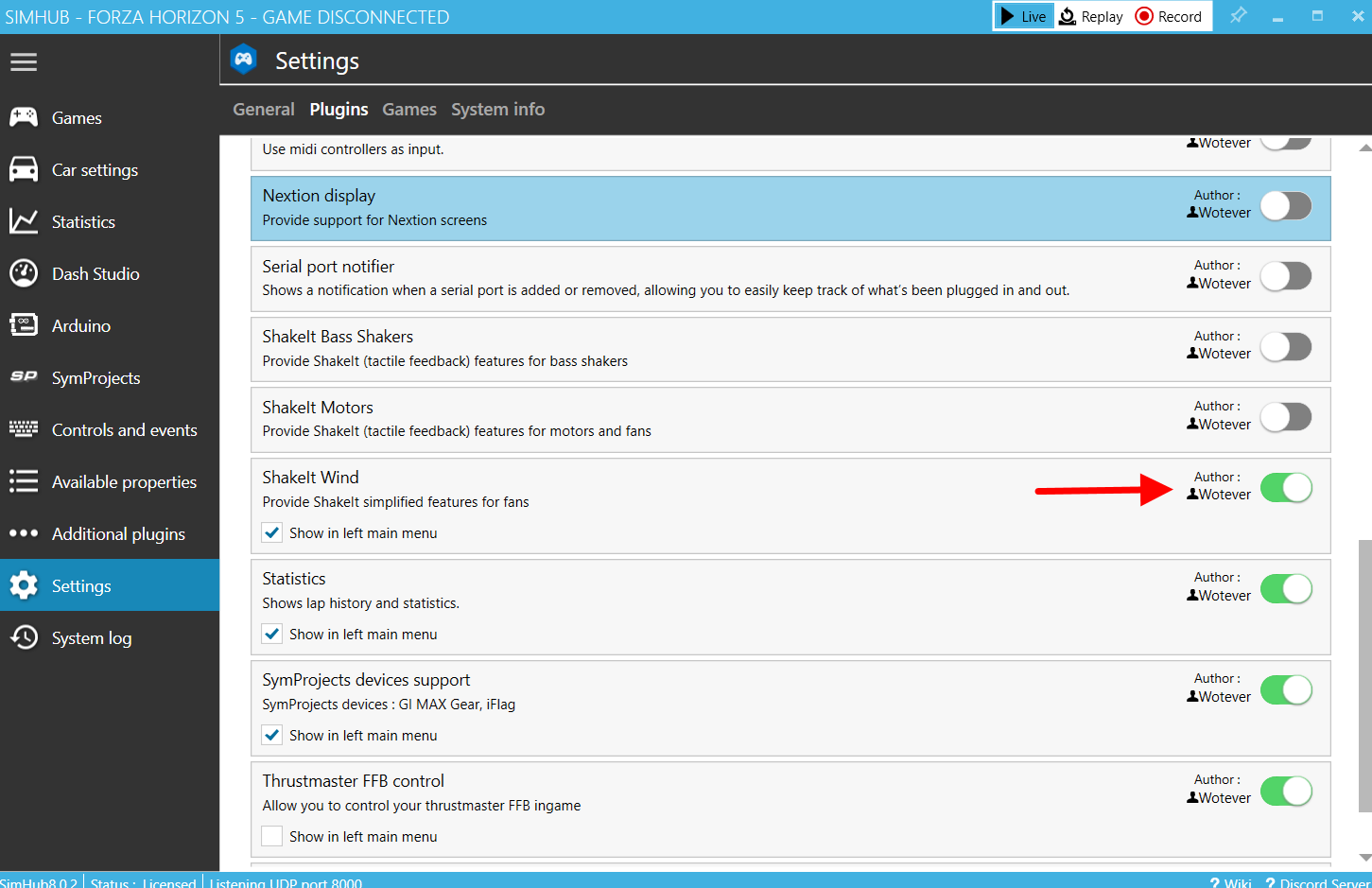Open Additional plugins from sidebar

click(x=118, y=533)
